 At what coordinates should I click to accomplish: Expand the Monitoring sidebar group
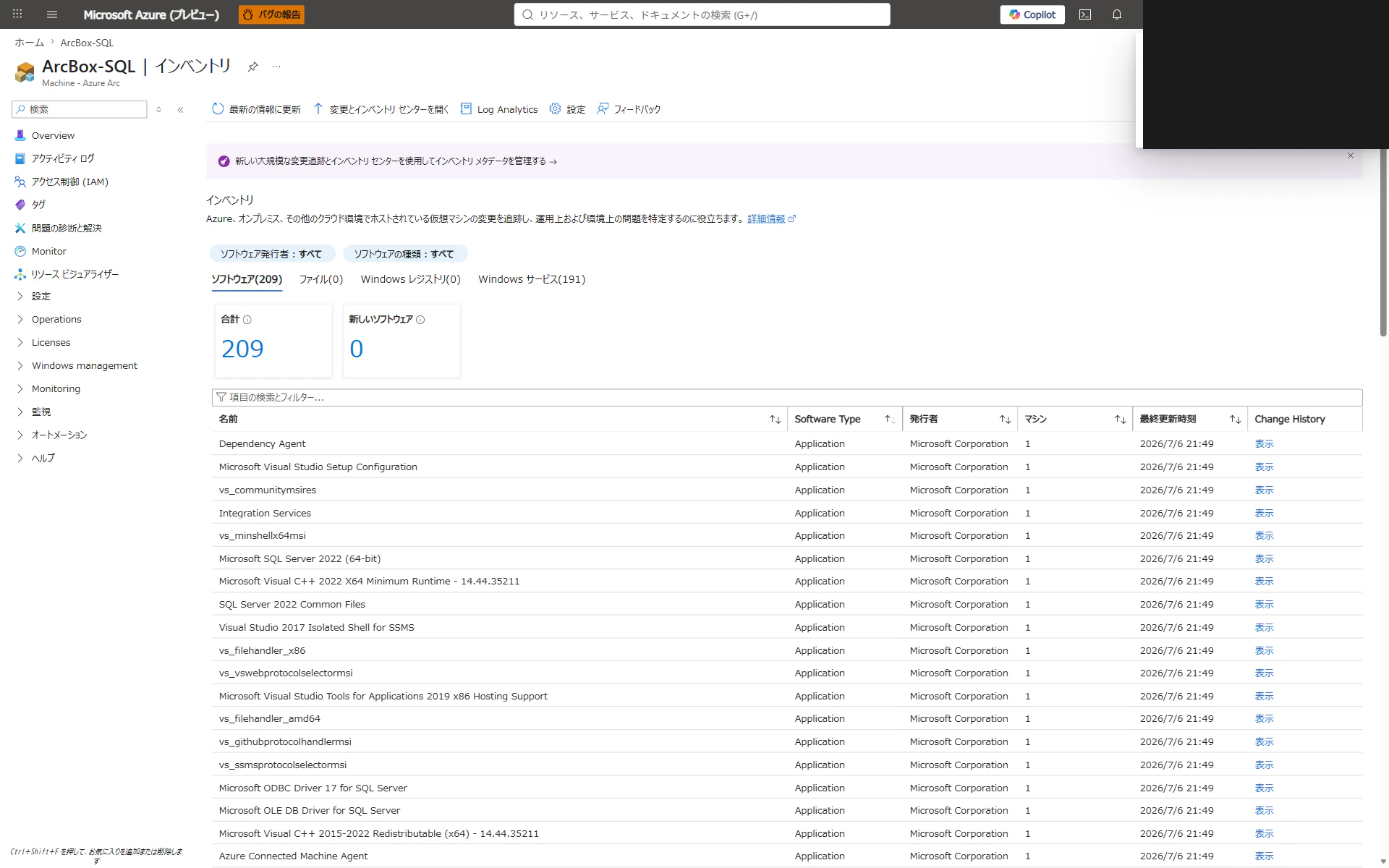coord(56,388)
